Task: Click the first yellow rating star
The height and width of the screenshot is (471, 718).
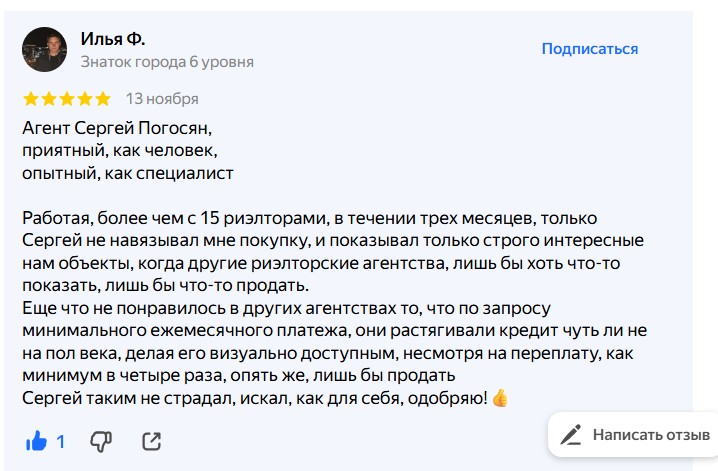Action: (x=31, y=99)
